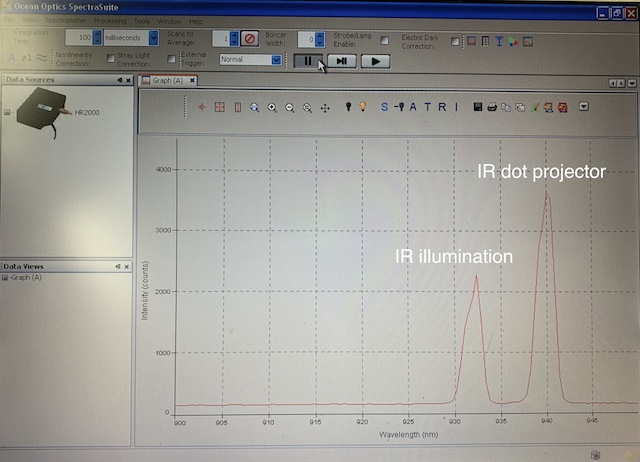Click the green pencil overlay icon

coord(534,107)
